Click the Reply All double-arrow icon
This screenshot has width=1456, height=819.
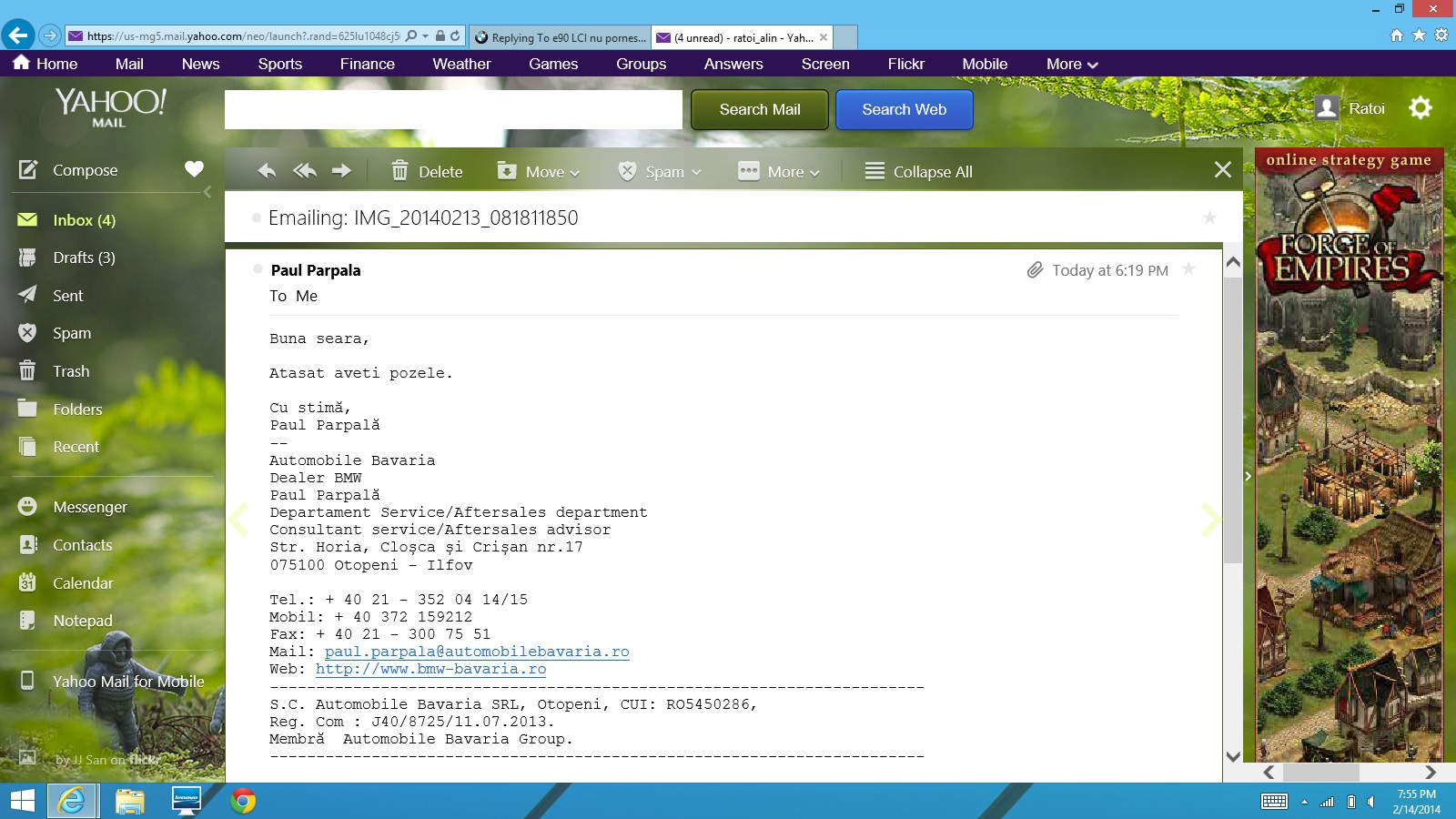(x=305, y=171)
